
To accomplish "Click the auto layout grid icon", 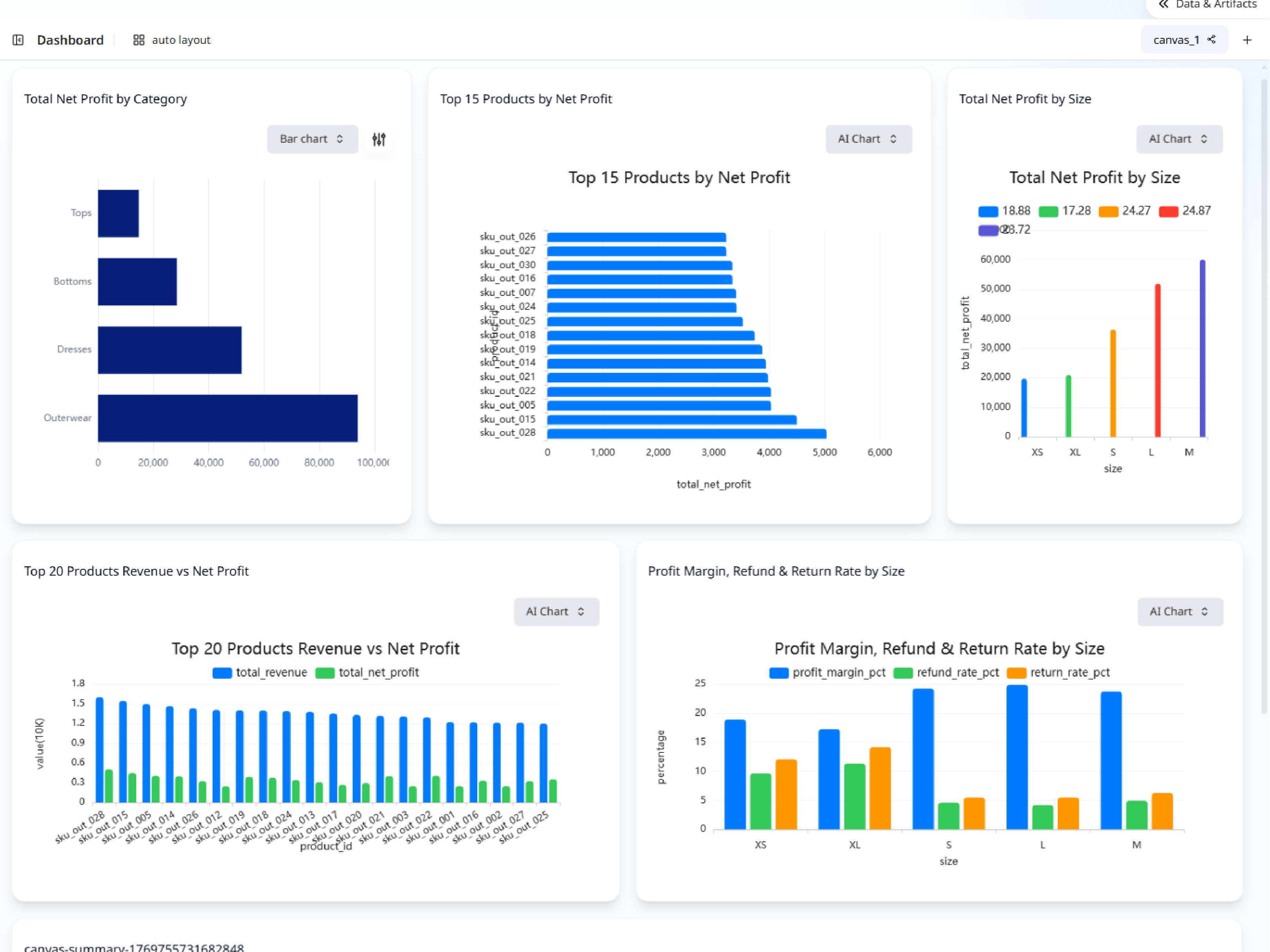I will pos(138,40).
